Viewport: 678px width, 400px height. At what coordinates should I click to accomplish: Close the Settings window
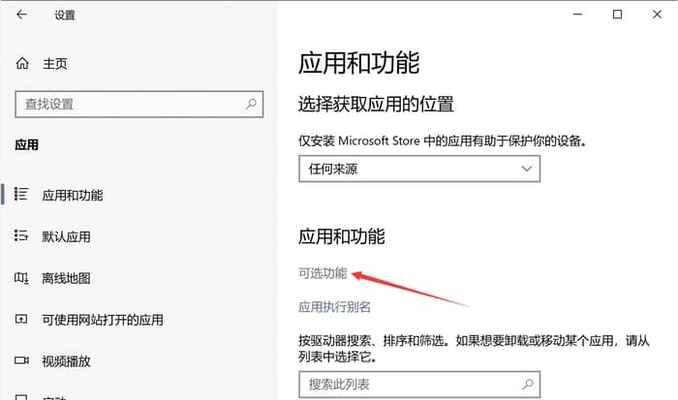click(x=657, y=14)
